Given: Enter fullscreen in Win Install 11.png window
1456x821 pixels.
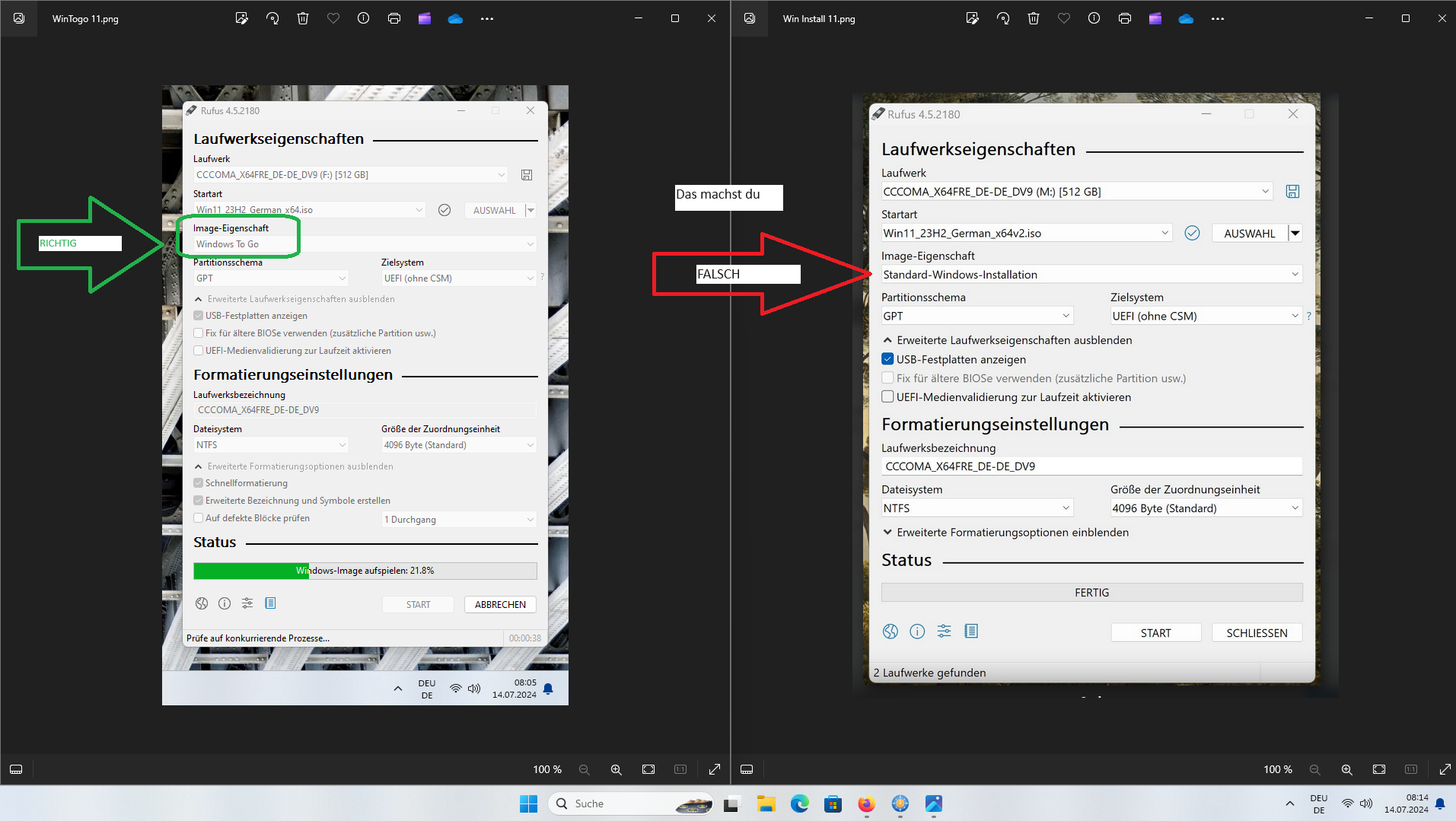Looking at the screenshot, I should pyautogui.click(x=1445, y=769).
